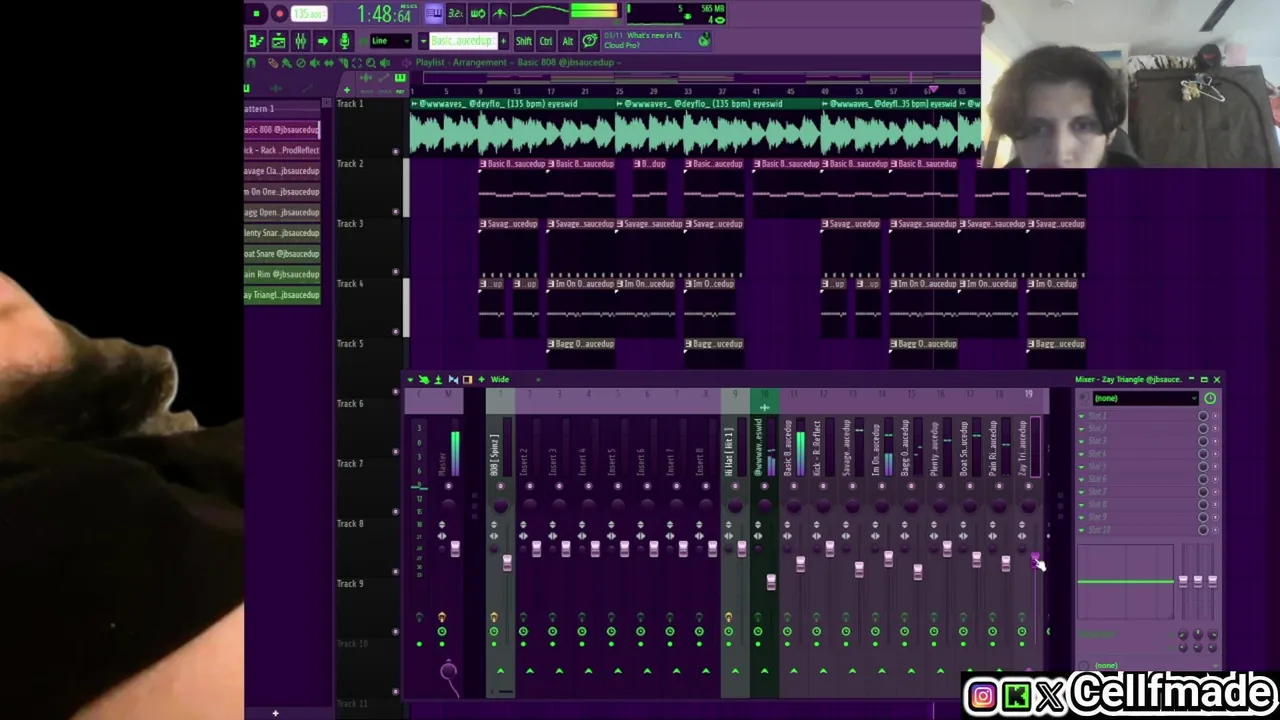Image resolution: width=1280 pixels, height=720 pixels.
Task: Open the pattern selector dropdown arrow
Action: click(423, 41)
